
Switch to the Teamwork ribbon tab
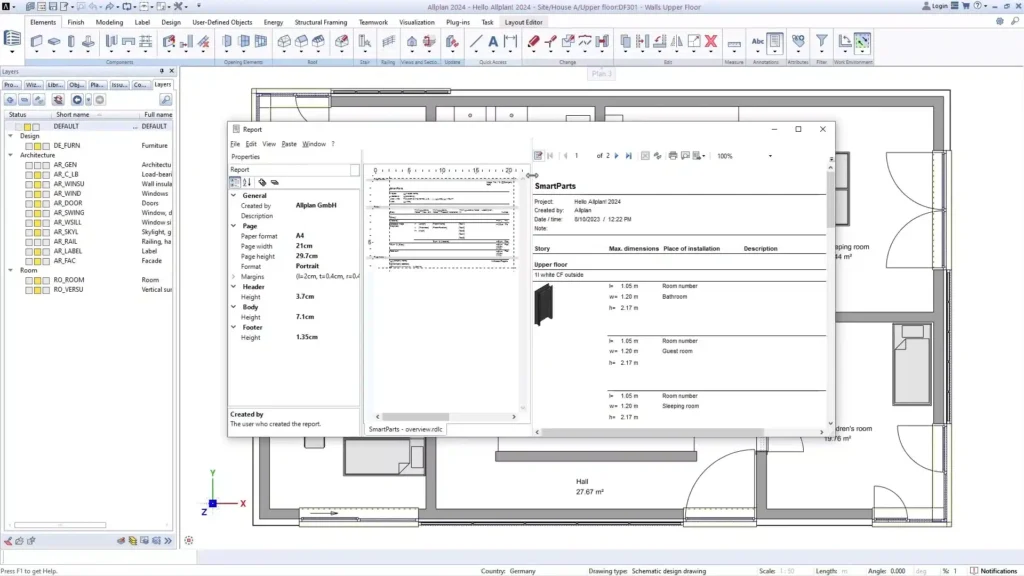tap(374, 21)
